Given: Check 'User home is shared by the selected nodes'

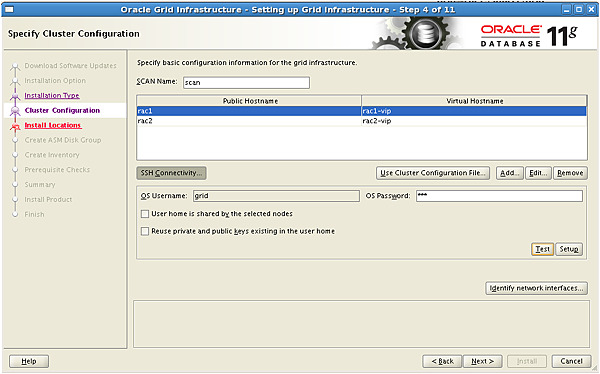Looking at the screenshot, I should coord(145,214).
